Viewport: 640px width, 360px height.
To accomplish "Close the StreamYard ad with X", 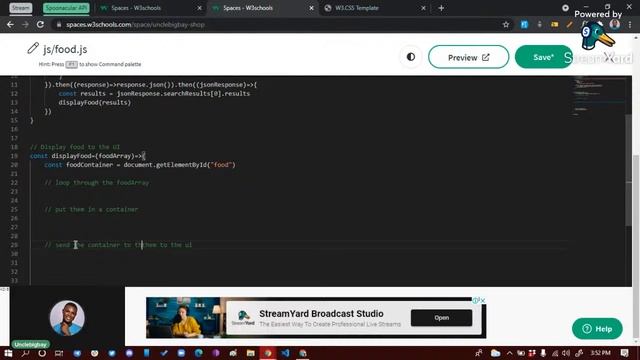I will coord(482,300).
